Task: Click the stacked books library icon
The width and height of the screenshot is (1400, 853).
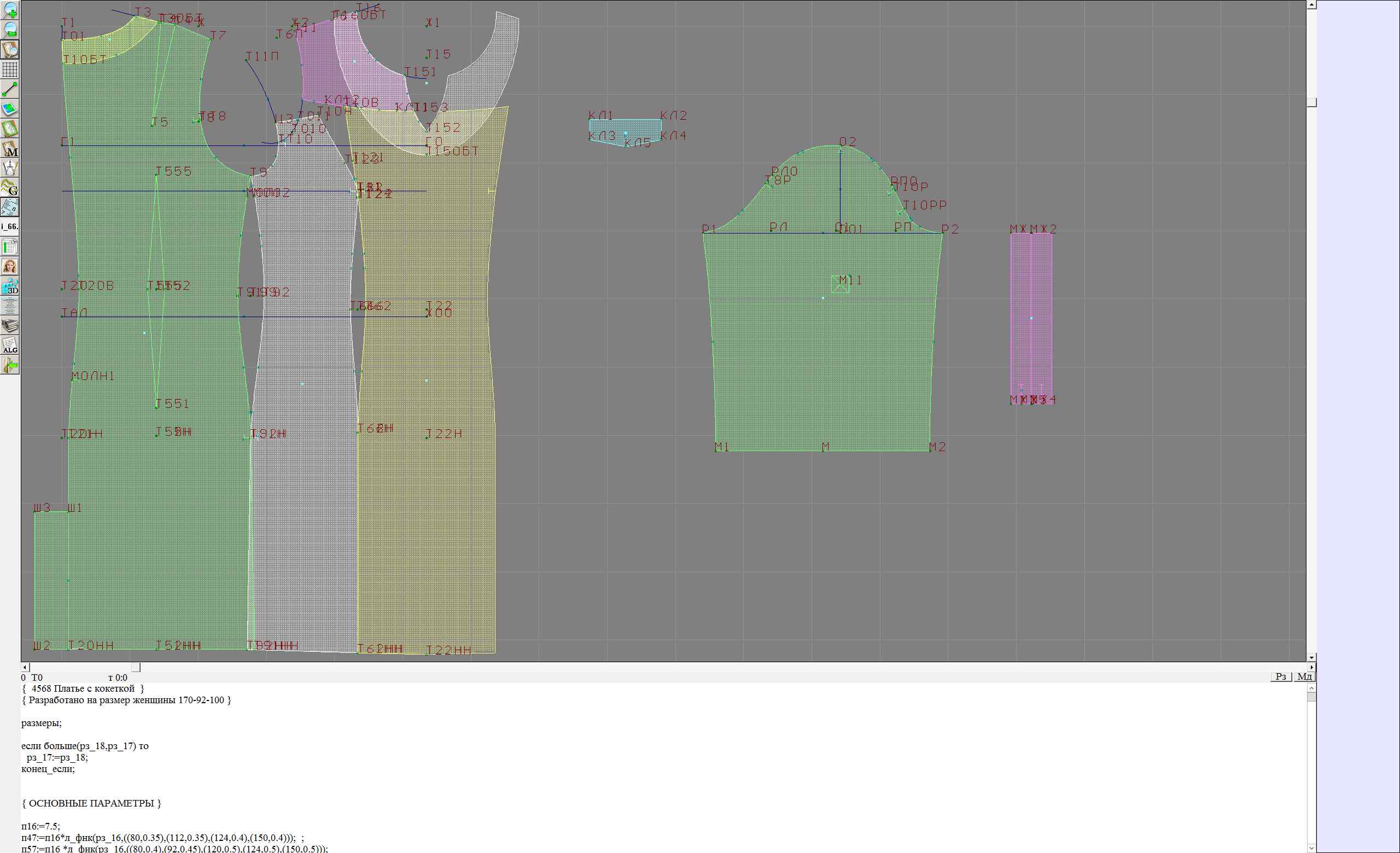Action: coord(10,325)
